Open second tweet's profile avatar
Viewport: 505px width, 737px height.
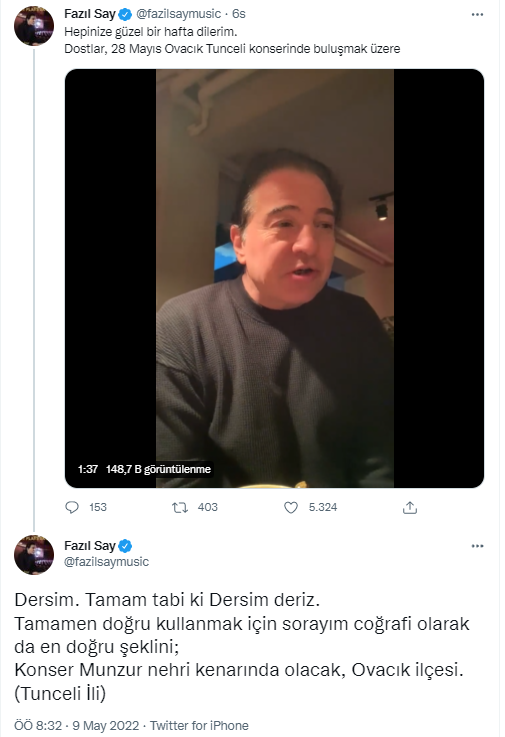point(34,555)
